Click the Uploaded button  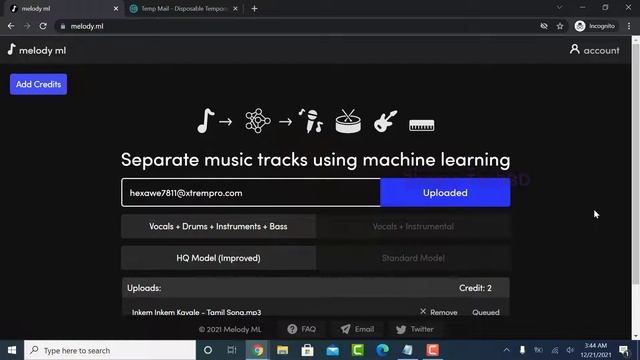[445, 193]
